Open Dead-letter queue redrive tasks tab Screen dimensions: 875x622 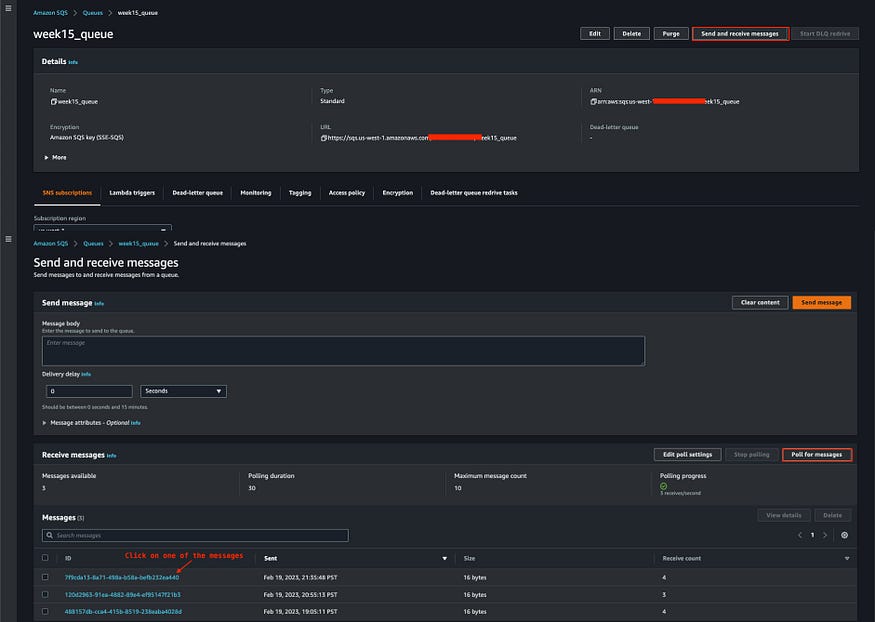coord(474,193)
